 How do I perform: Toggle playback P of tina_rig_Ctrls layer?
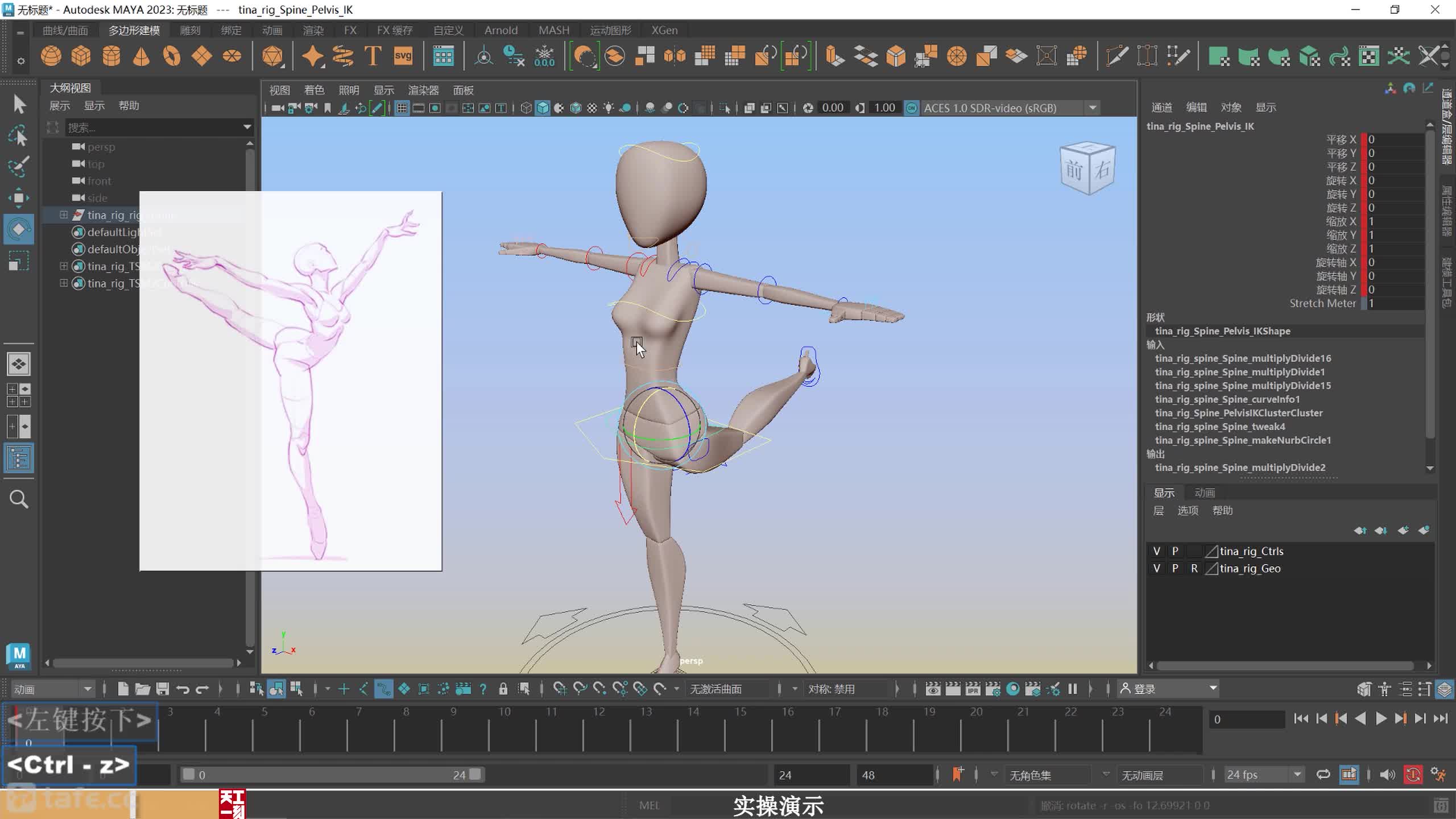1175,551
